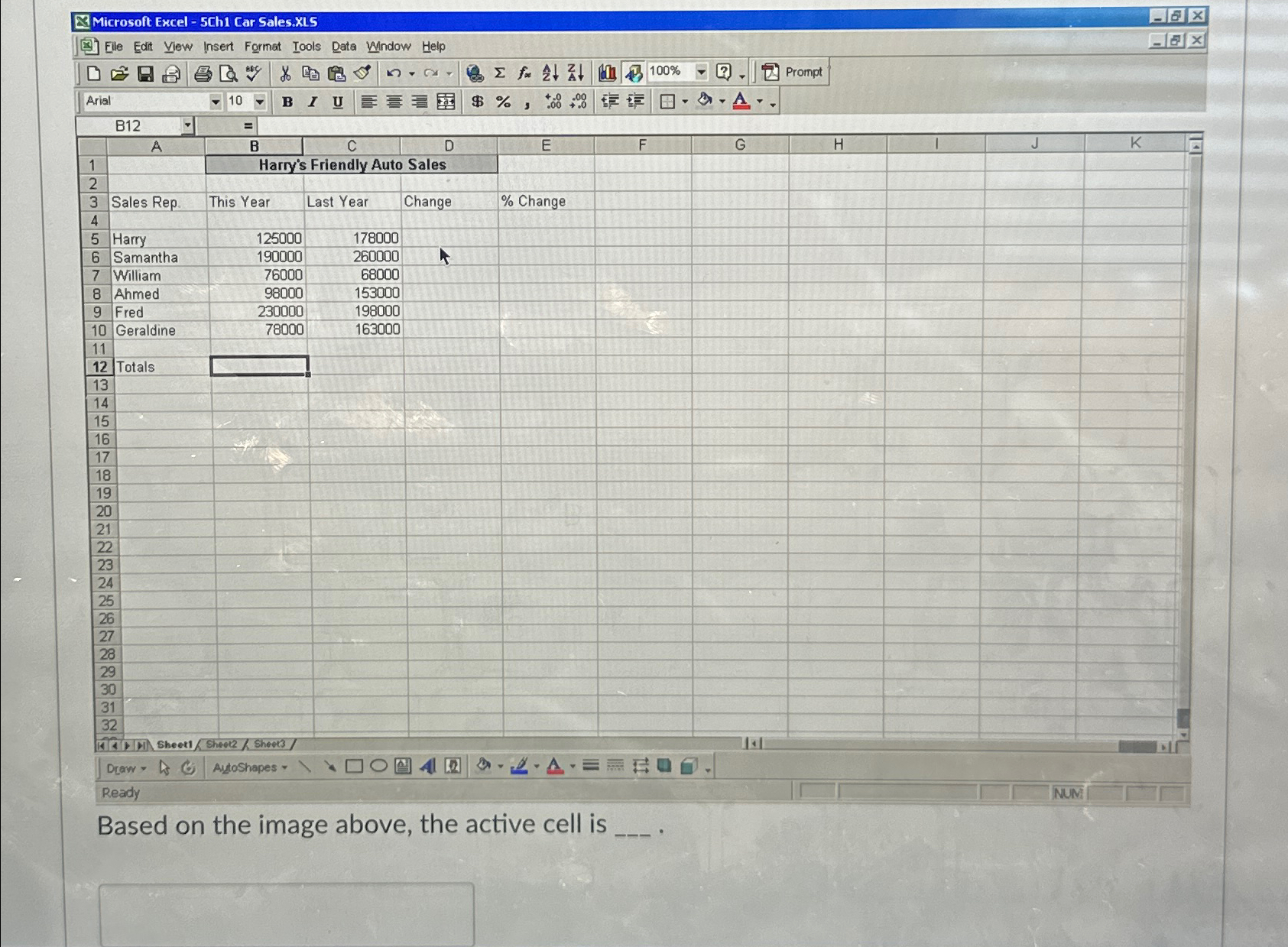Toggle Italic formatting
This screenshot has height=947, width=1288.
[x=312, y=102]
